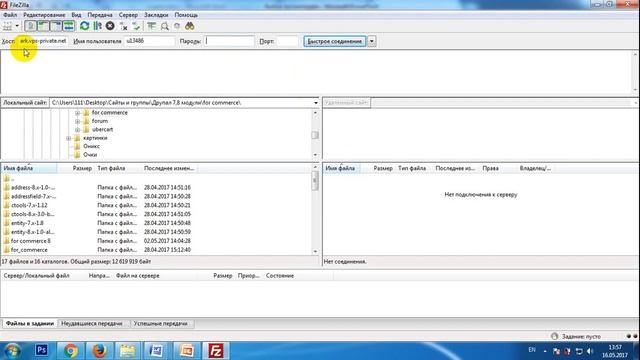Select the entity-7.x-1.8 folder row
Viewport: 640px width, 360px height.
pos(156,223)
